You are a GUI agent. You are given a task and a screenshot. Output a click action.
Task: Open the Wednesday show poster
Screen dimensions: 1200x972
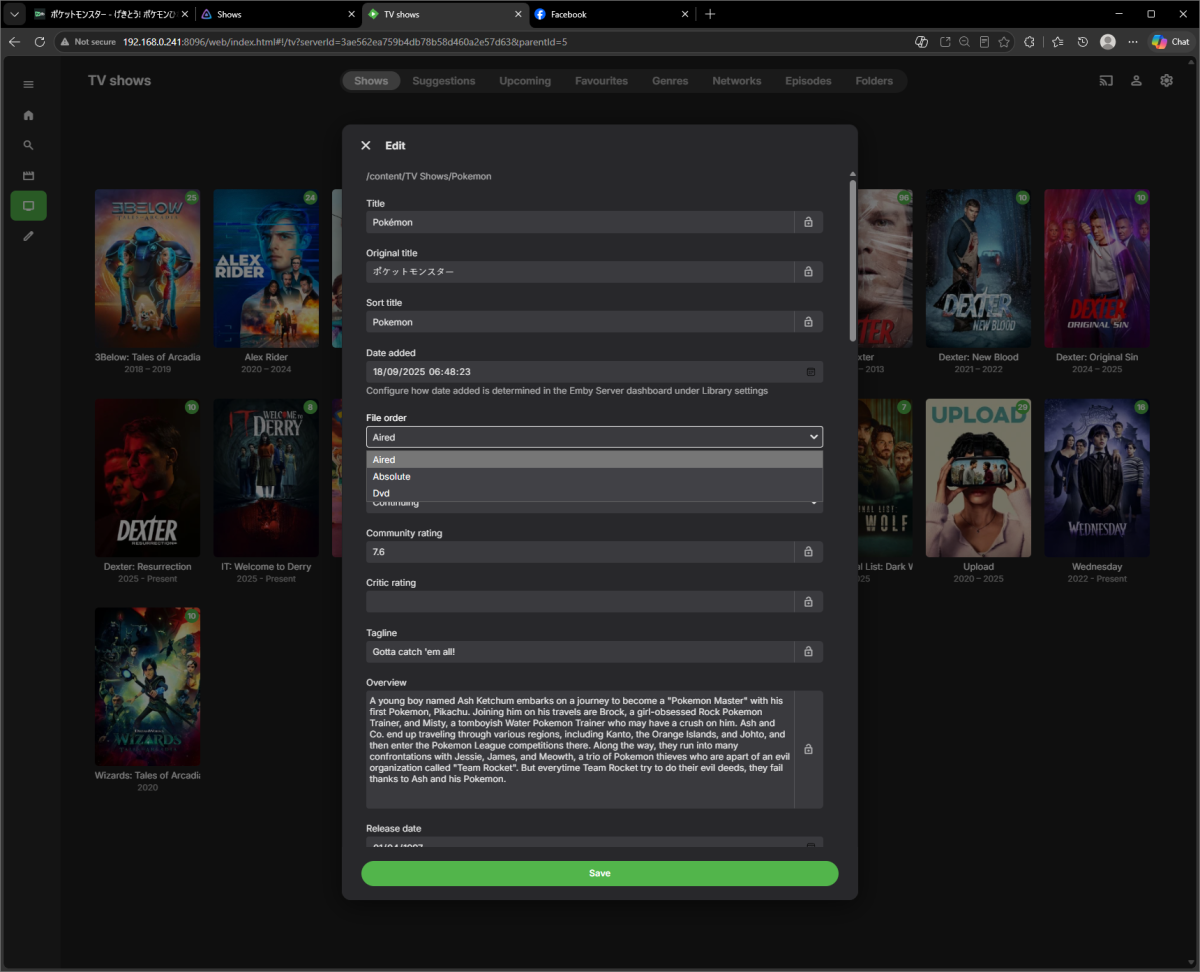[x=1097, y=478]
